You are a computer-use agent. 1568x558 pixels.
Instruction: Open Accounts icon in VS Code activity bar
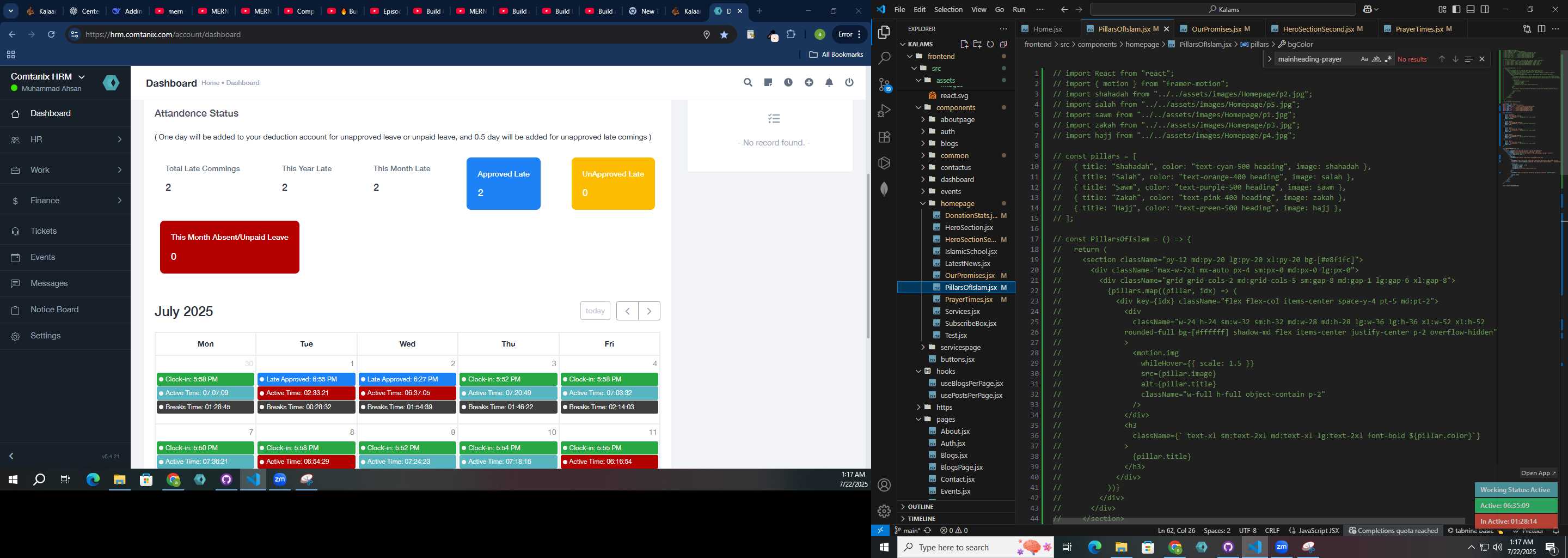point(884,485)
